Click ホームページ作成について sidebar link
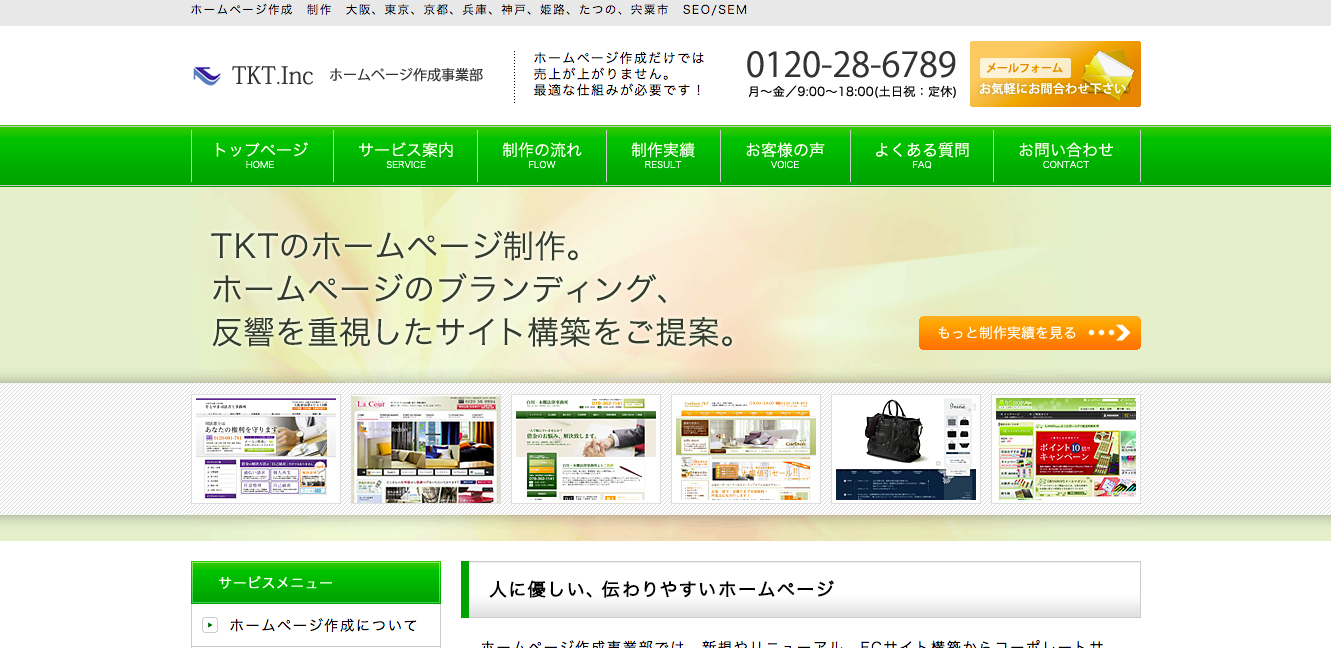Image resolution: width=1331 pixels, height=648 pixels. coord(323,625)
